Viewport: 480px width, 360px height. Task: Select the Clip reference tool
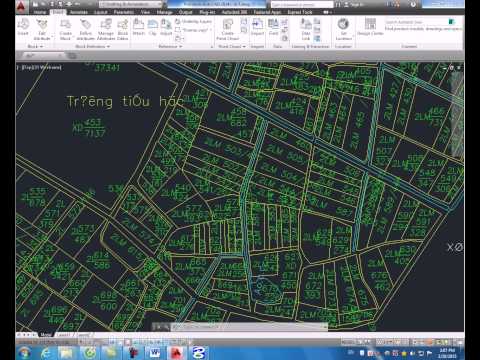153,27
